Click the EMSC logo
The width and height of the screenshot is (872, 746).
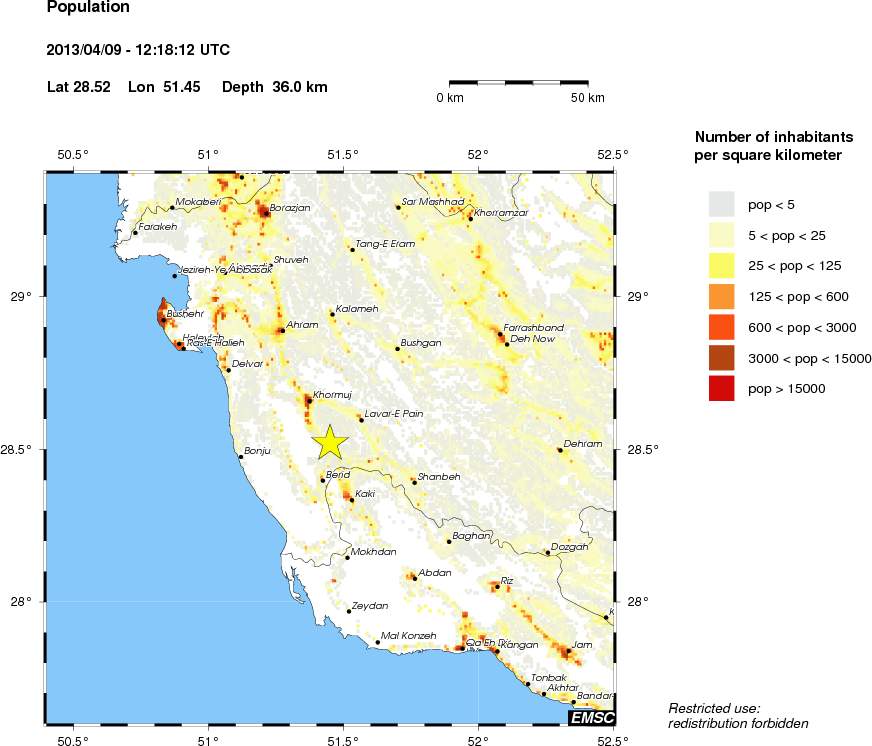(591, 717)
